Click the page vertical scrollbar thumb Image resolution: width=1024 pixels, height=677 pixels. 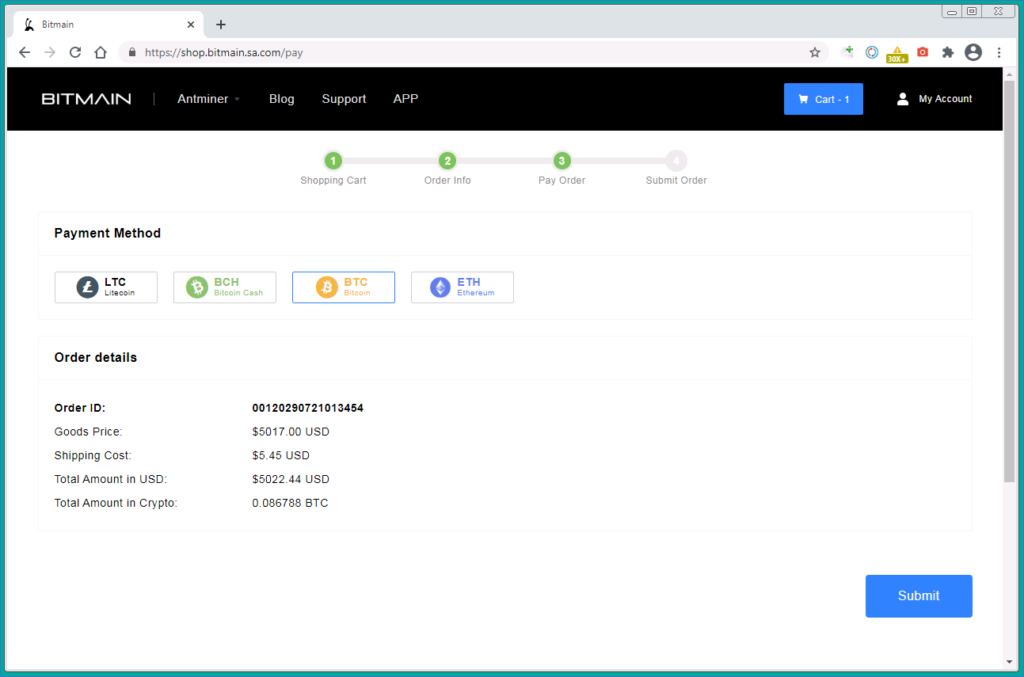coord(1009,281)
